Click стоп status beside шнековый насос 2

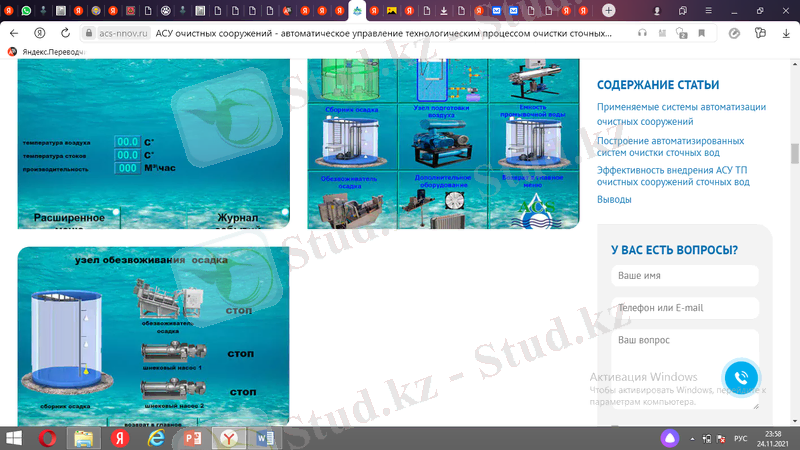click(243, 392)
